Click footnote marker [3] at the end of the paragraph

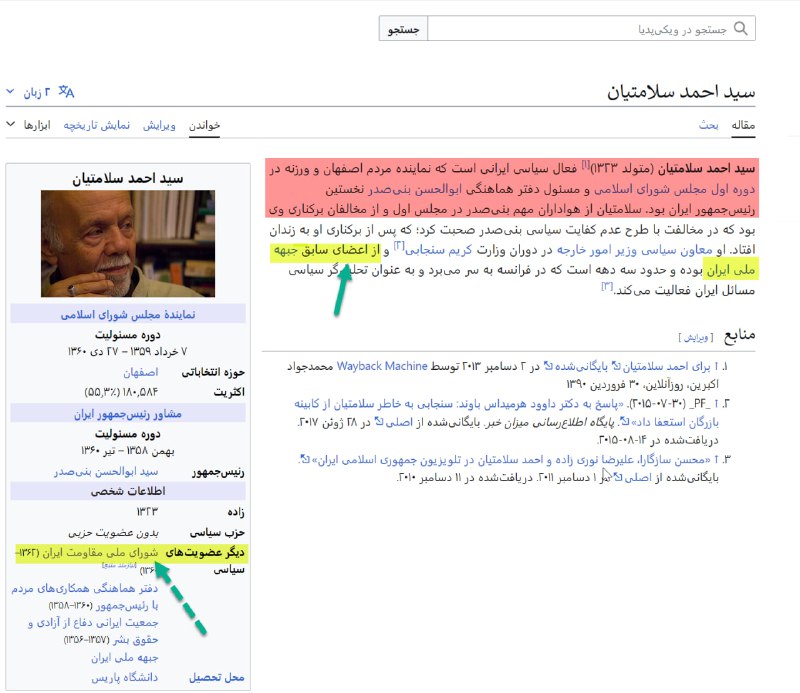(x=607, y=287)
